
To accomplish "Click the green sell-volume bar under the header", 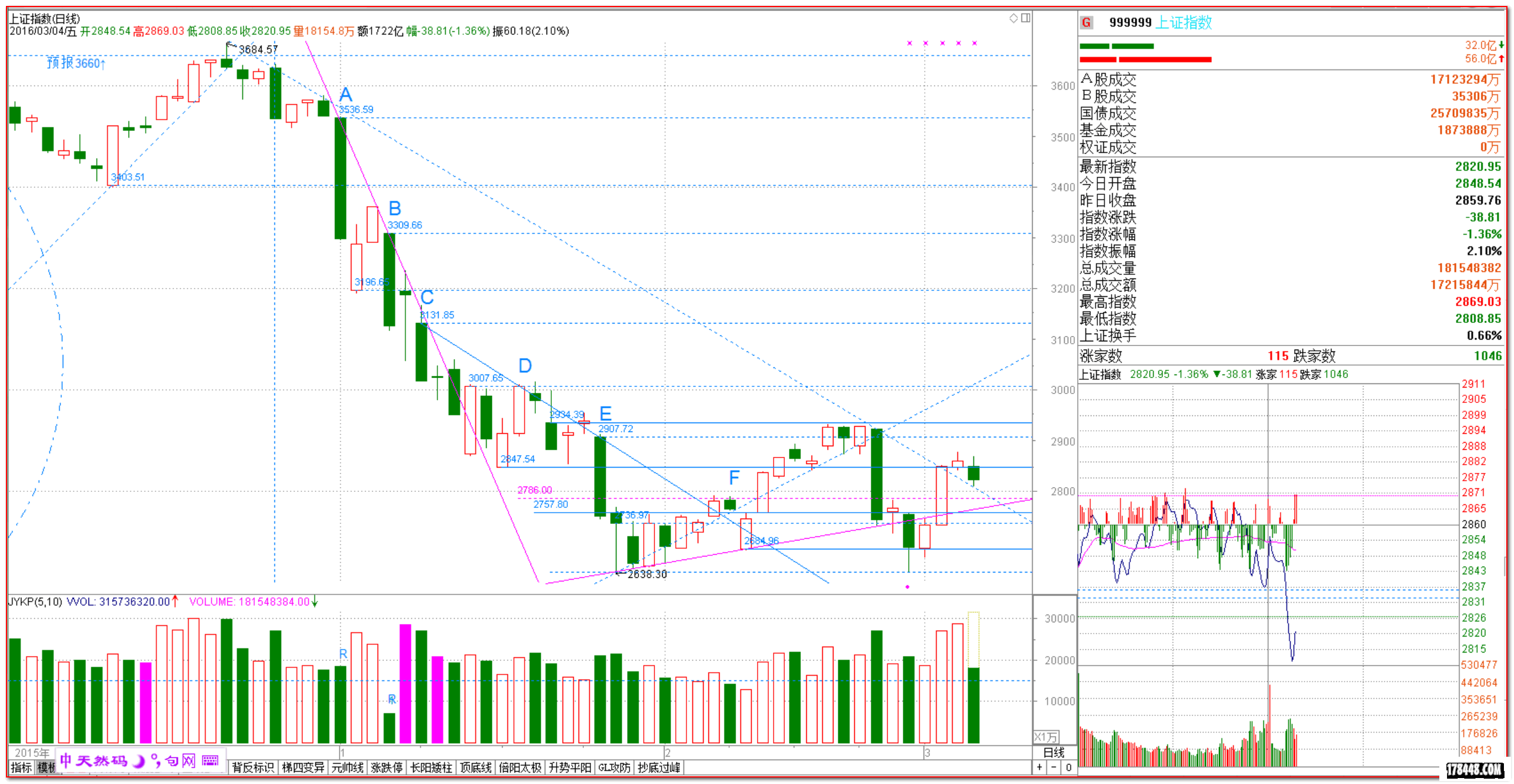I will tap(1116, 46).
